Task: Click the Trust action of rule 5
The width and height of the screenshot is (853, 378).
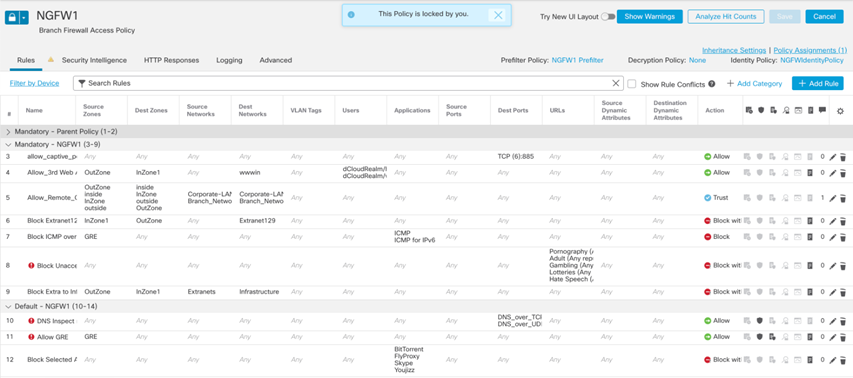Action: (x=716, y=198)
